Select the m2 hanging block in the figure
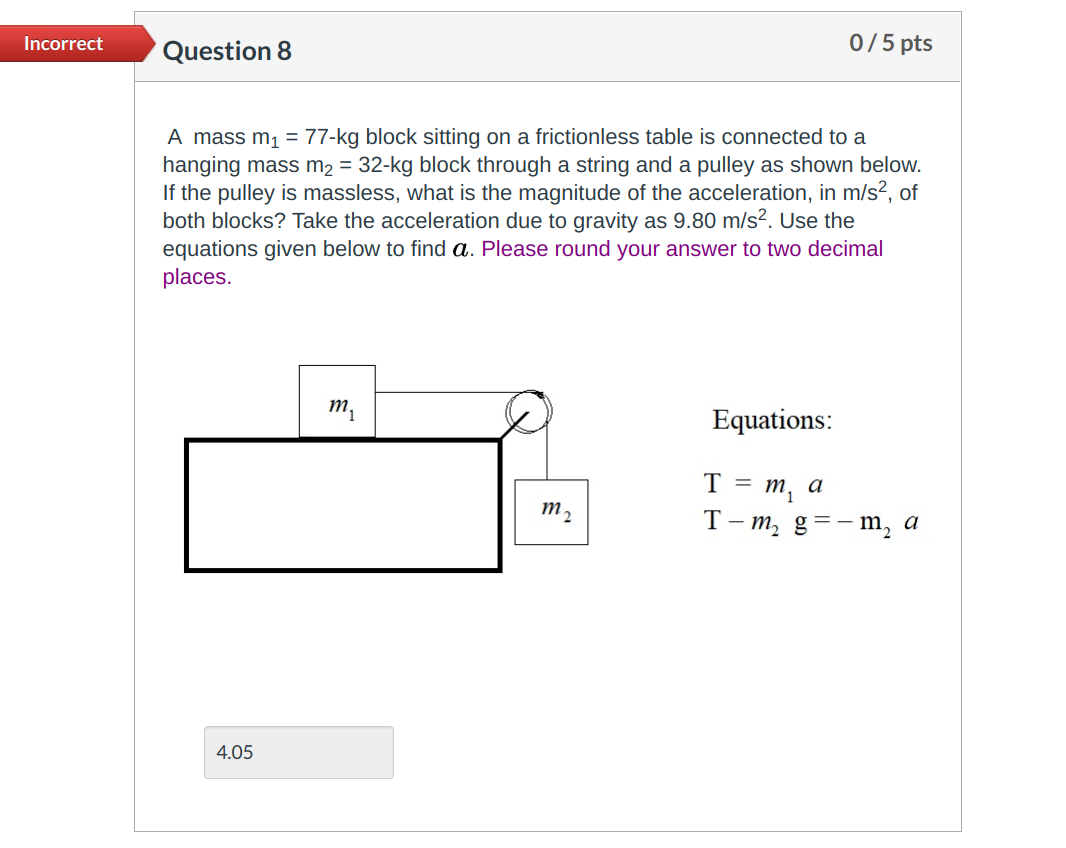 [551, 513]
